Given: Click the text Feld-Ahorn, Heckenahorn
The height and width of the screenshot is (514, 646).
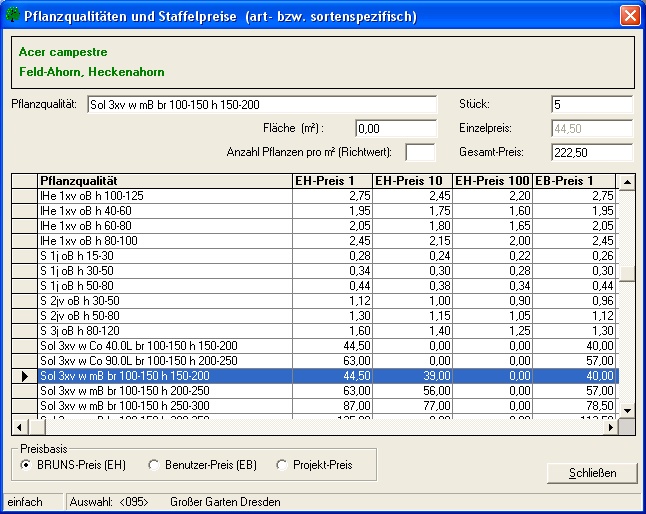Looking at the screenshot, I should pyautogui.click(x=92, y=72).
